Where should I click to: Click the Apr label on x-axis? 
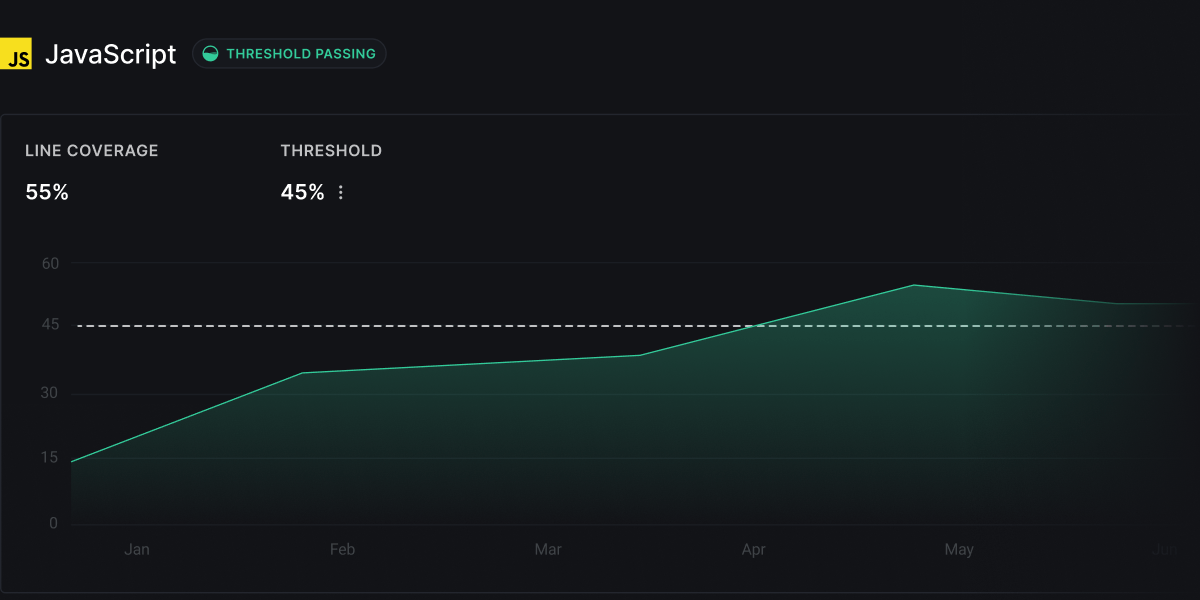coord(754,549)
